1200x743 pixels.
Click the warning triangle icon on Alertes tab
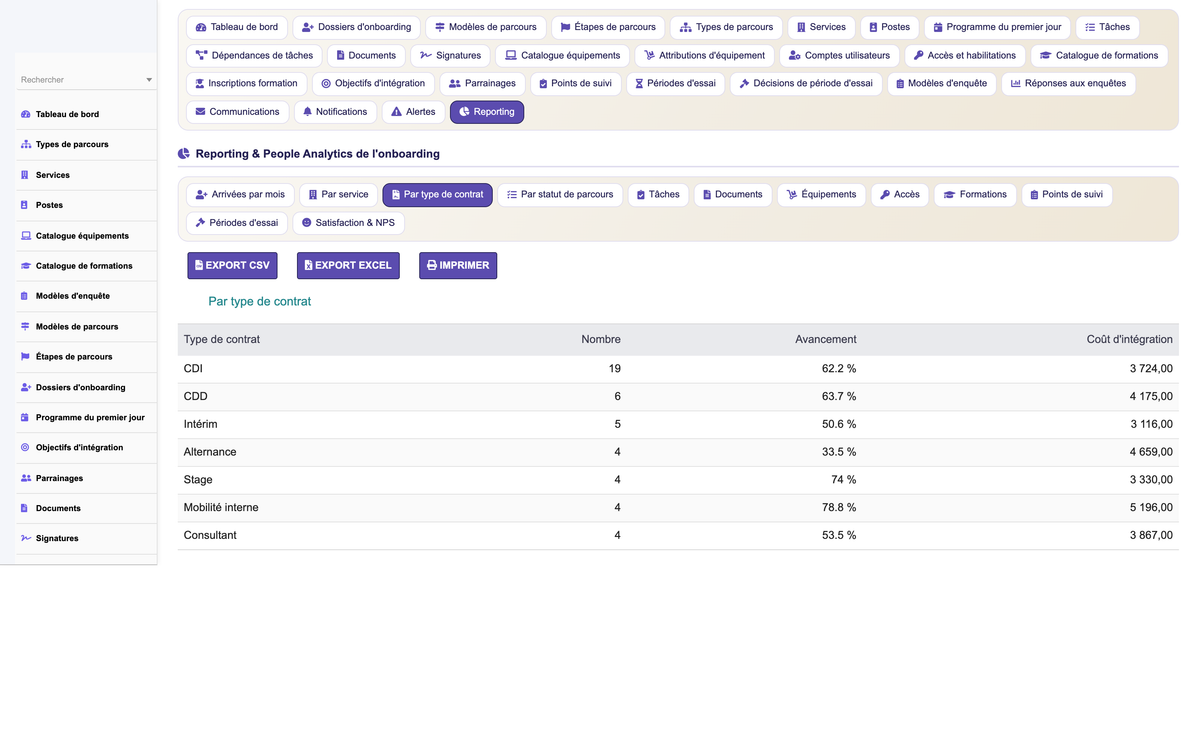396,112
